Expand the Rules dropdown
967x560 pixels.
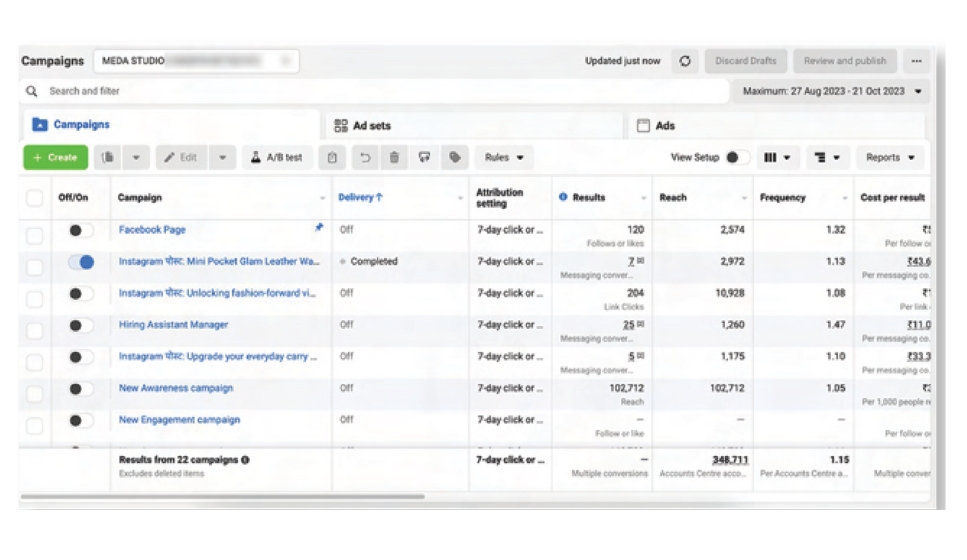504,158
